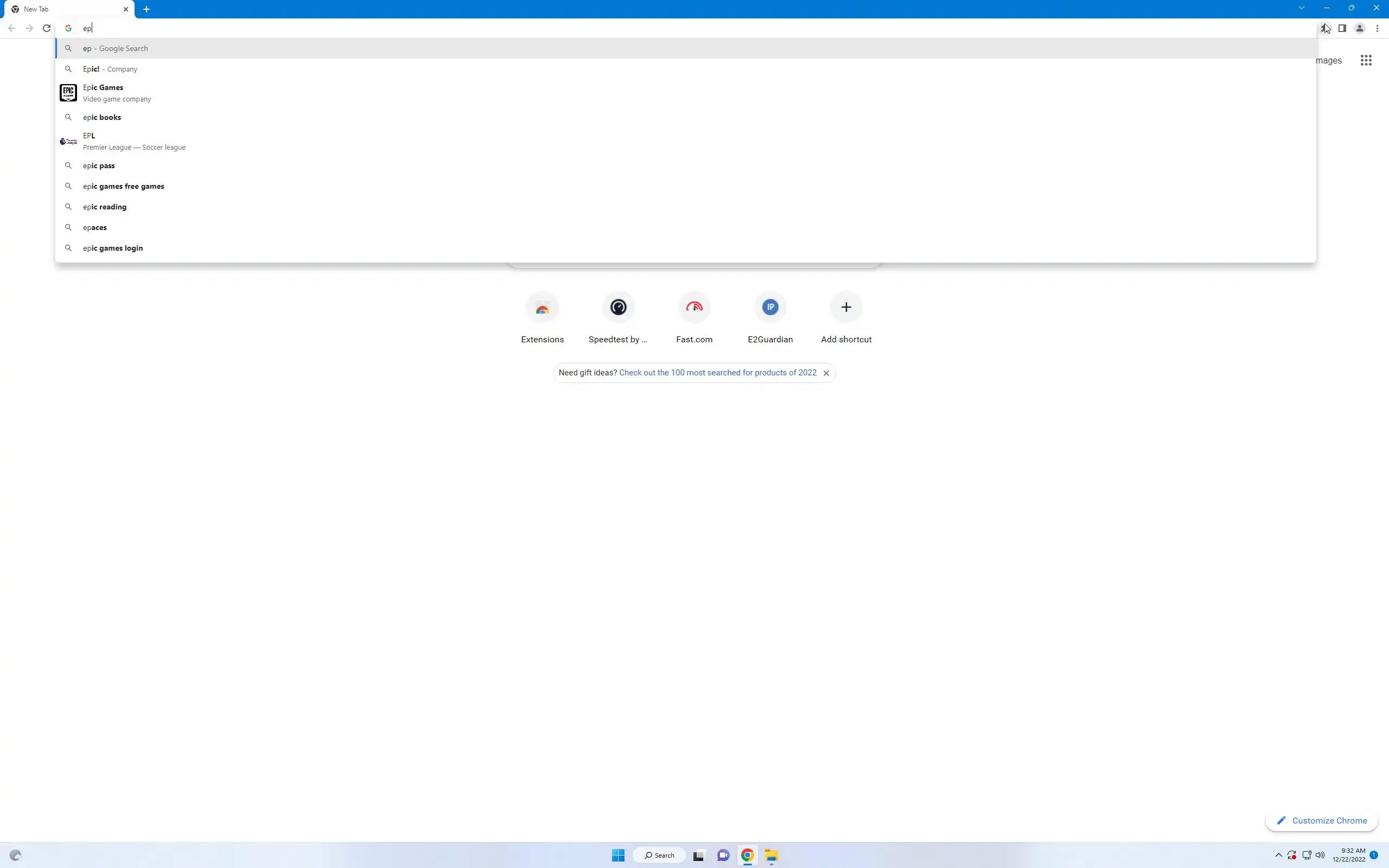Open the Google apps grid
This screenshot has width=1389, height=868.
click(x=1366, y=60)
